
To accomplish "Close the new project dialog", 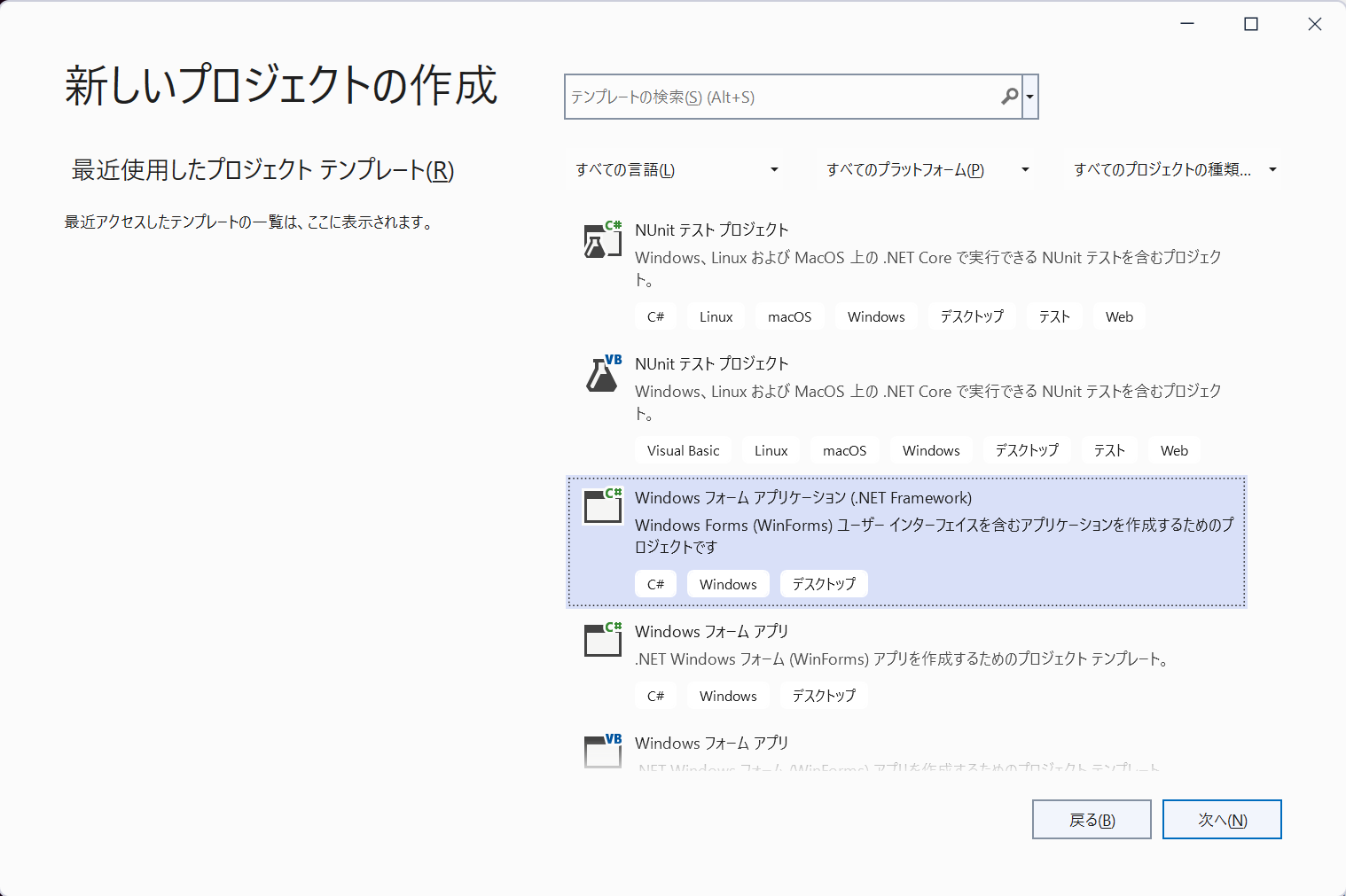I will click(1315, 24).
